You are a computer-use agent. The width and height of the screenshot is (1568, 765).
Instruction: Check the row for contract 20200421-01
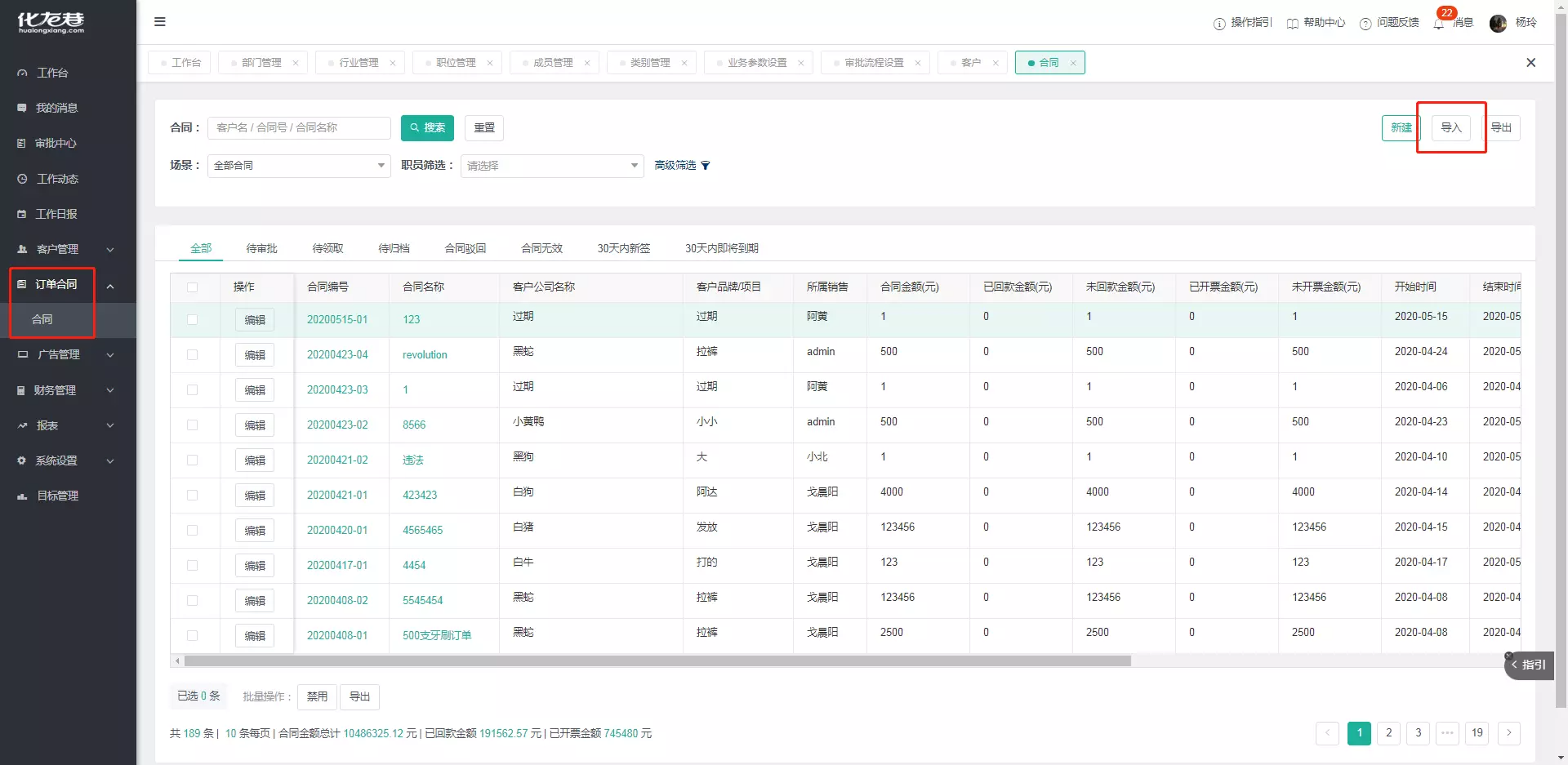pos(192,496)
